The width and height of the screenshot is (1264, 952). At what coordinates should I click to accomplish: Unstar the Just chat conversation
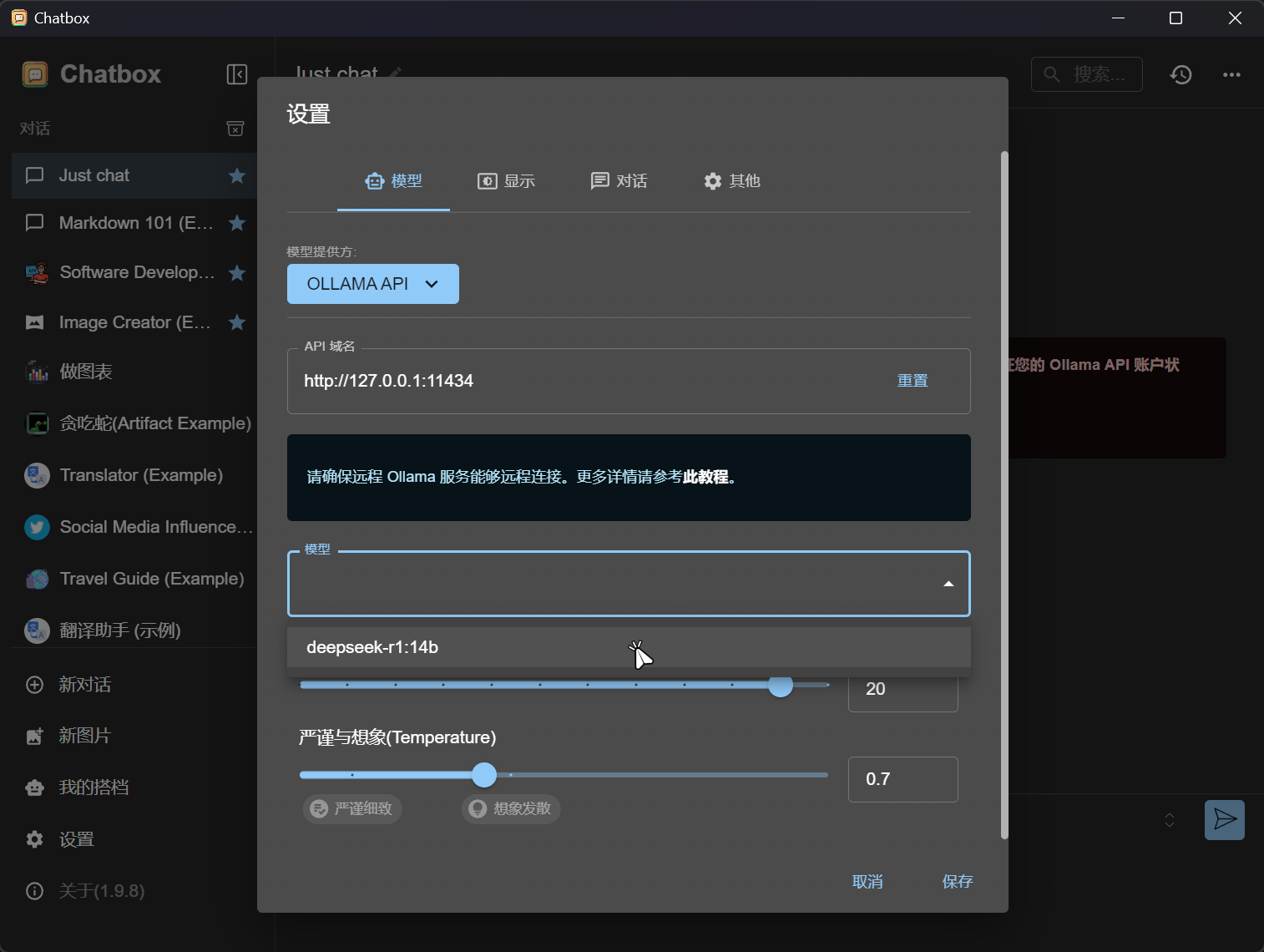pyautogui.click(x=237, y=175)
